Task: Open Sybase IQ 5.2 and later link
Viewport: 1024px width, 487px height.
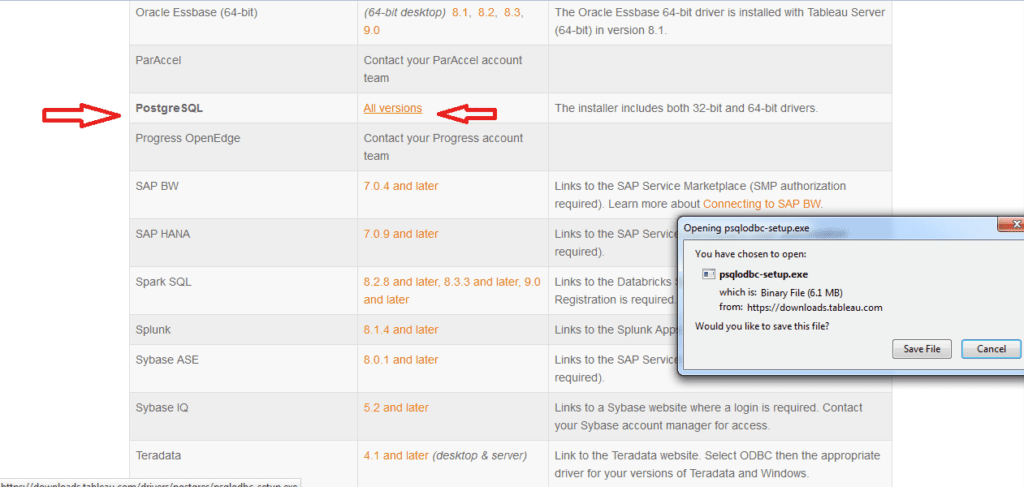Action: (396, 408)
